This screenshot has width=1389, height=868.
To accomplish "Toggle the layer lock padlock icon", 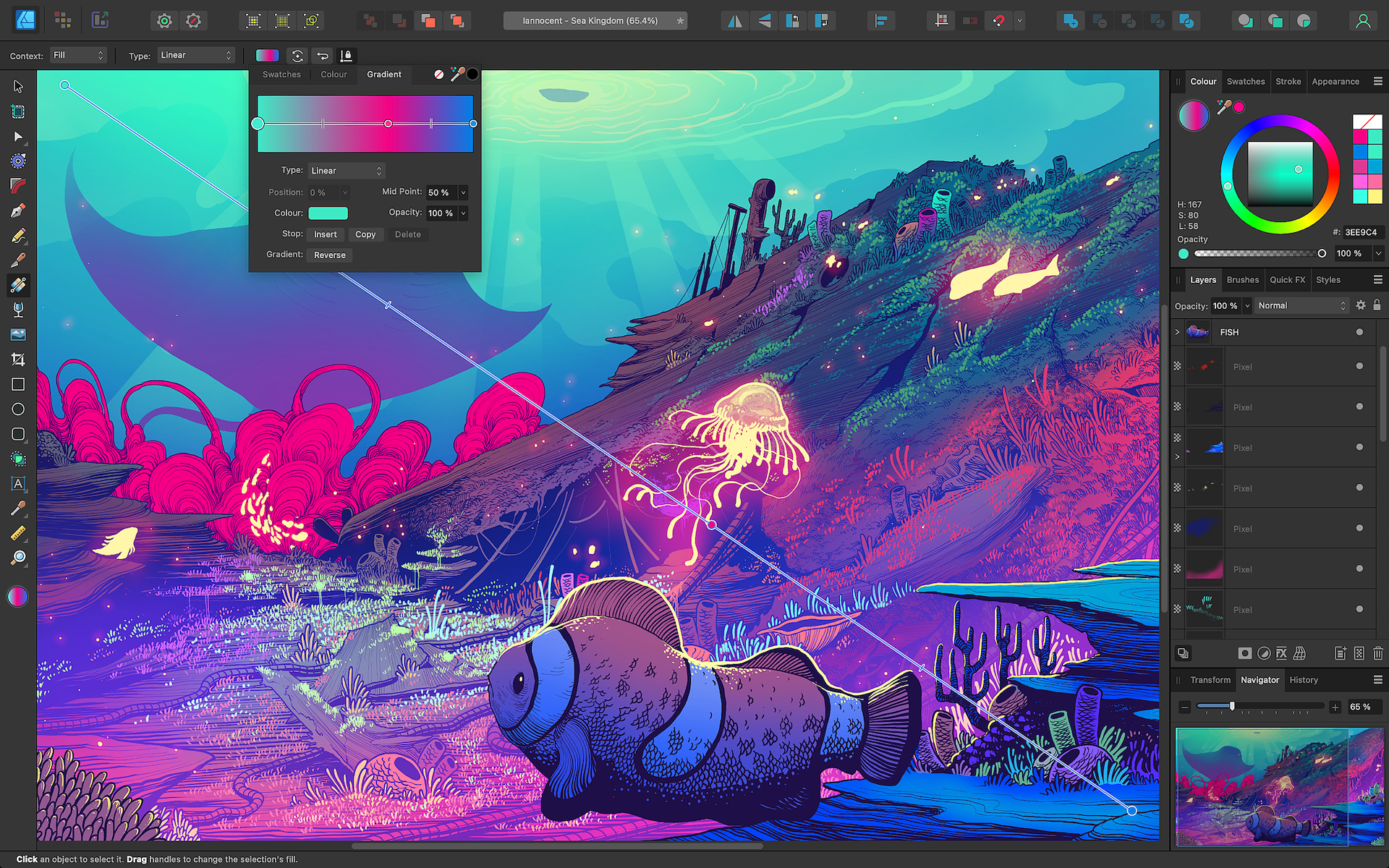I will point(1377,305).
